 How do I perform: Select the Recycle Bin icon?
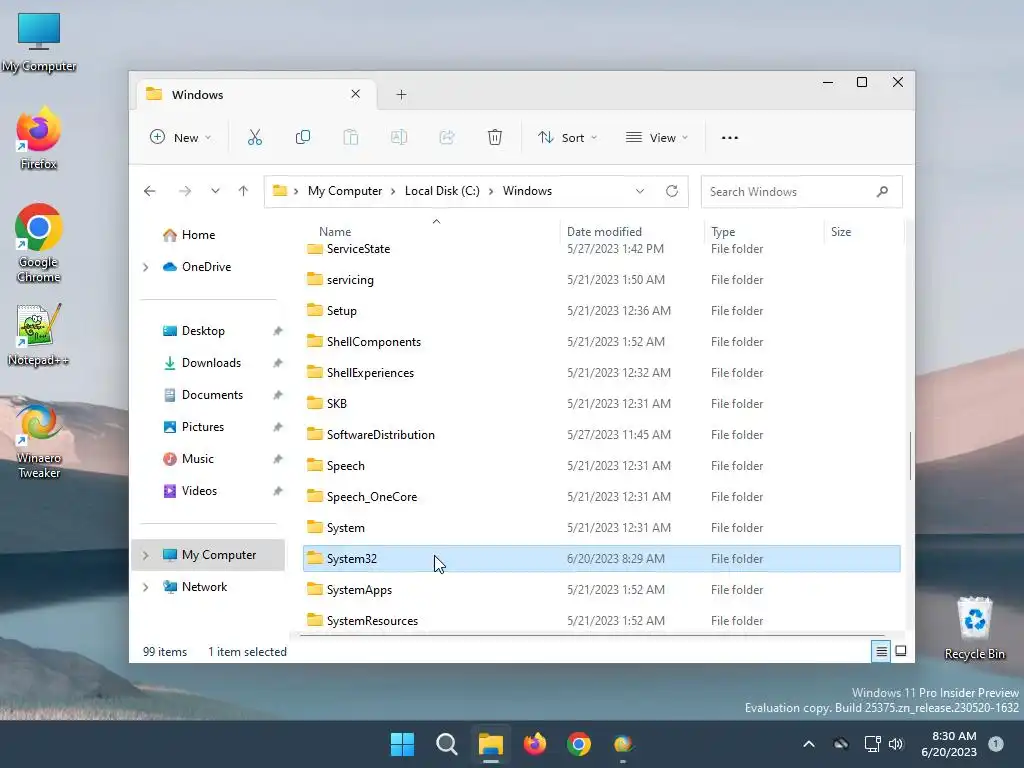point(974,628)
